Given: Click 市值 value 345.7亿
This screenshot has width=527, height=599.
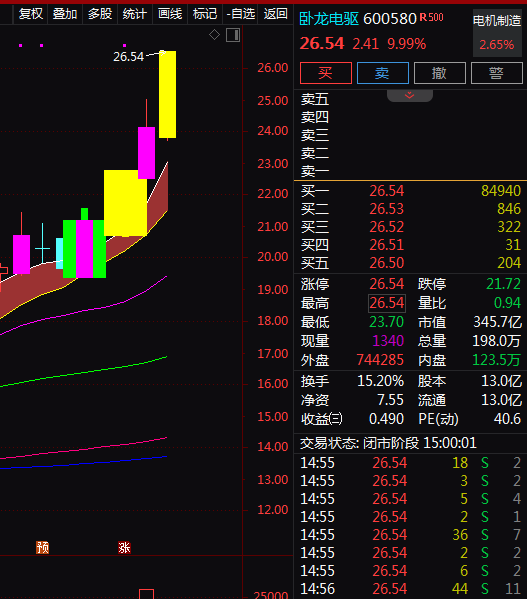Looking at the screenshot, I should 498,322.
